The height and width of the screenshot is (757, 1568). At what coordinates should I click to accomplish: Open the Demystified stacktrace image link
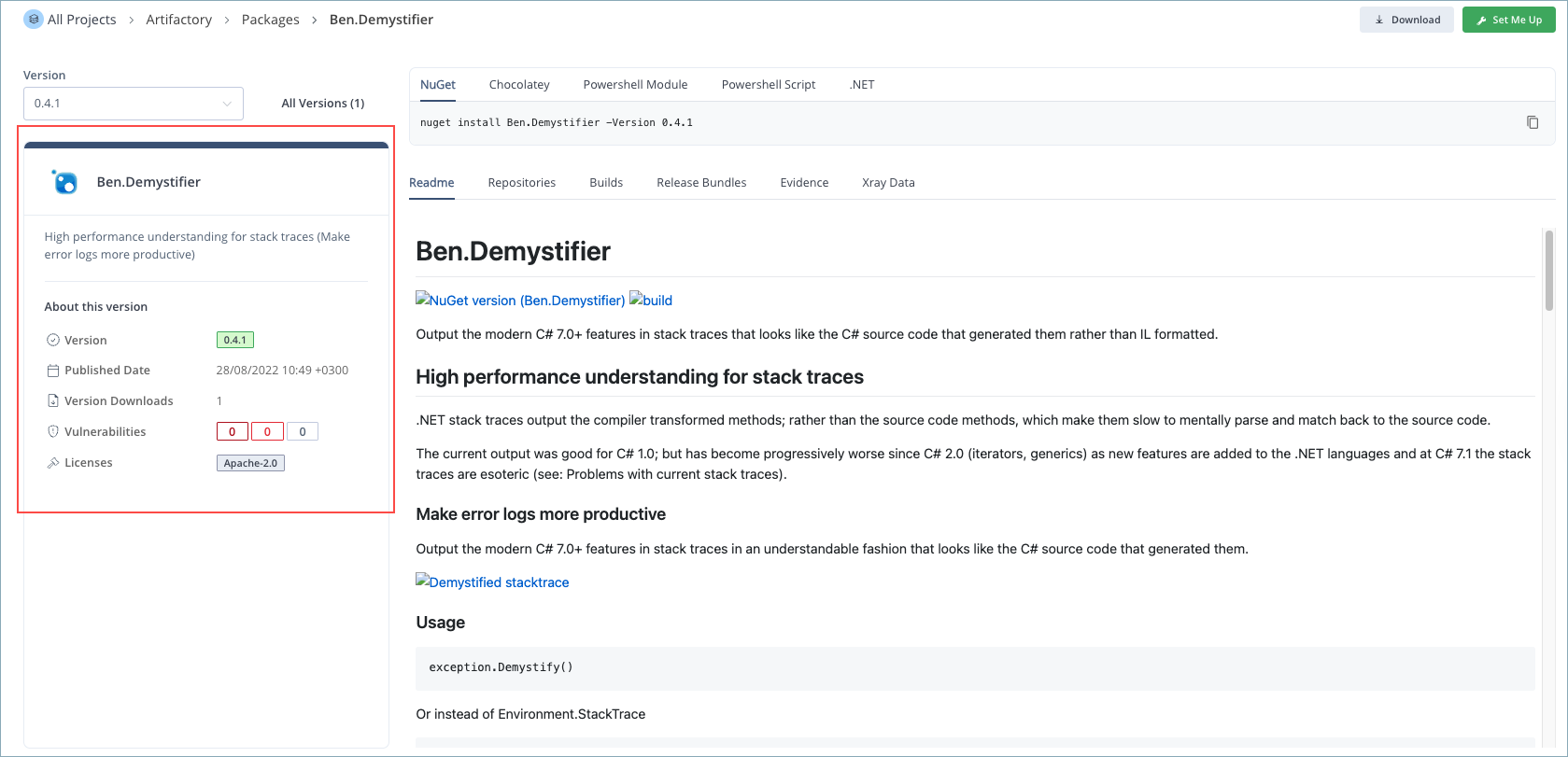pos(492,582)
